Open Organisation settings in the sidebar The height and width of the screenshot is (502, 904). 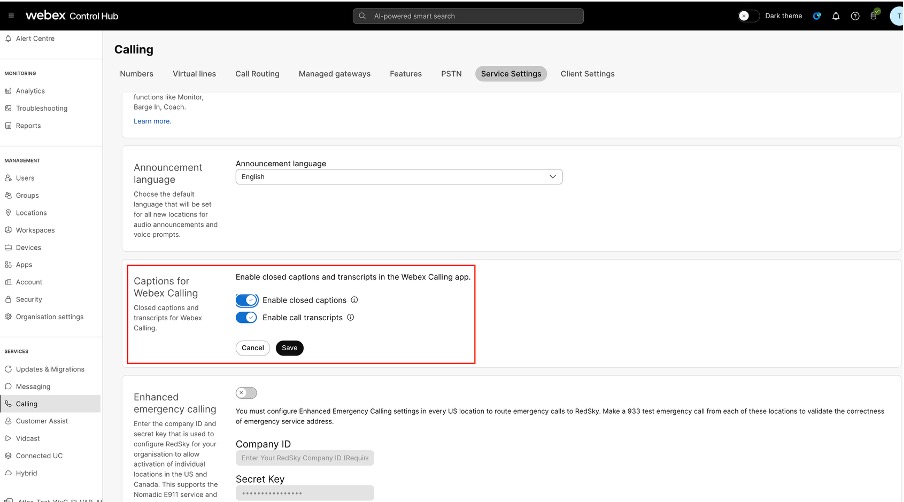click(x=49, y=317)
